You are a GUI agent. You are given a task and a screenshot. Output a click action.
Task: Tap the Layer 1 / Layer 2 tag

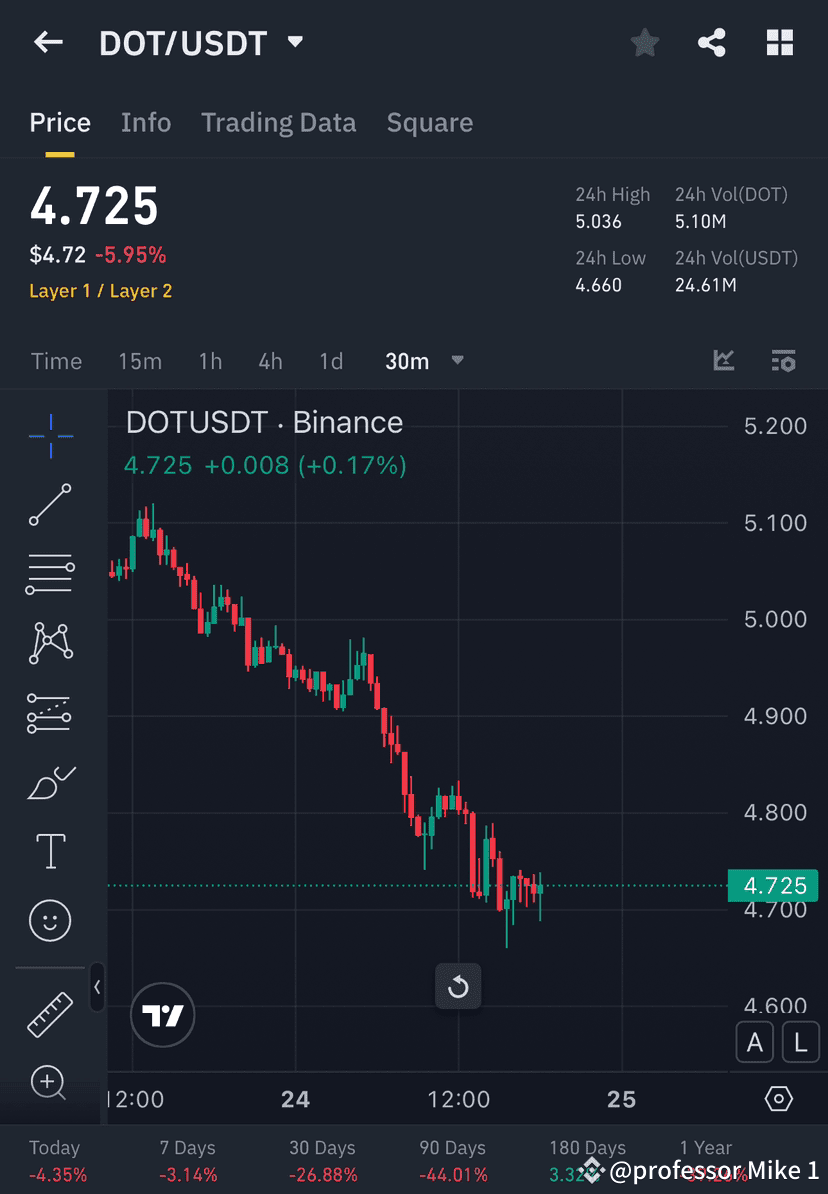pos(100,292)
